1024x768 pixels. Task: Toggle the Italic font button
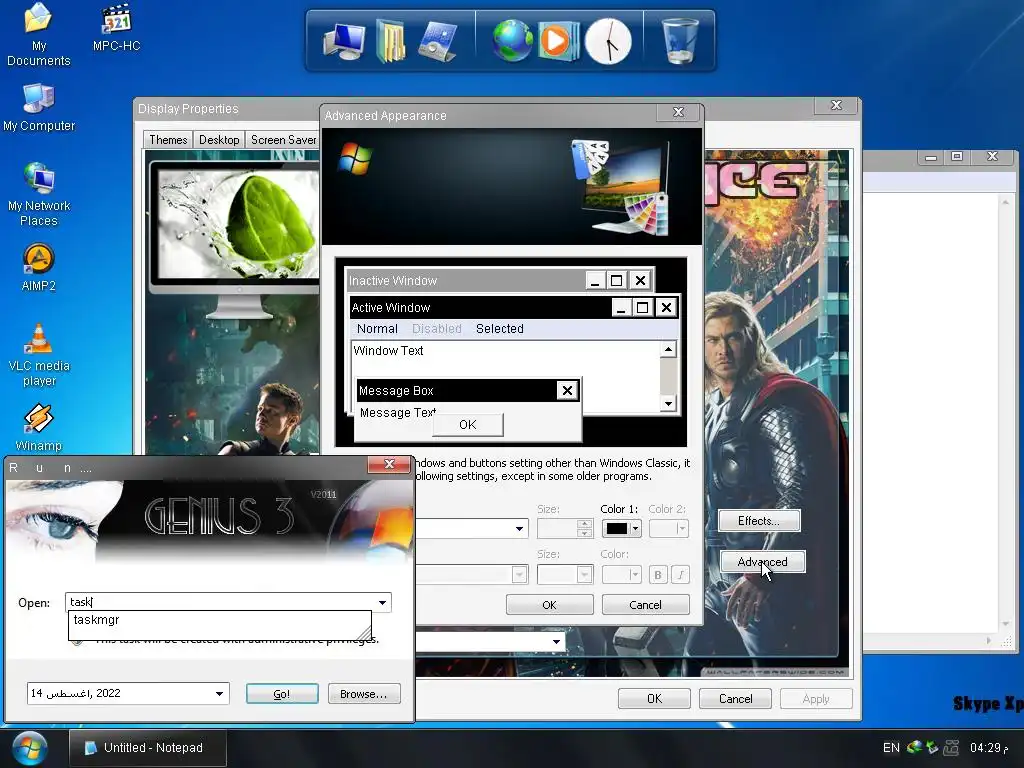click(680, 575)
